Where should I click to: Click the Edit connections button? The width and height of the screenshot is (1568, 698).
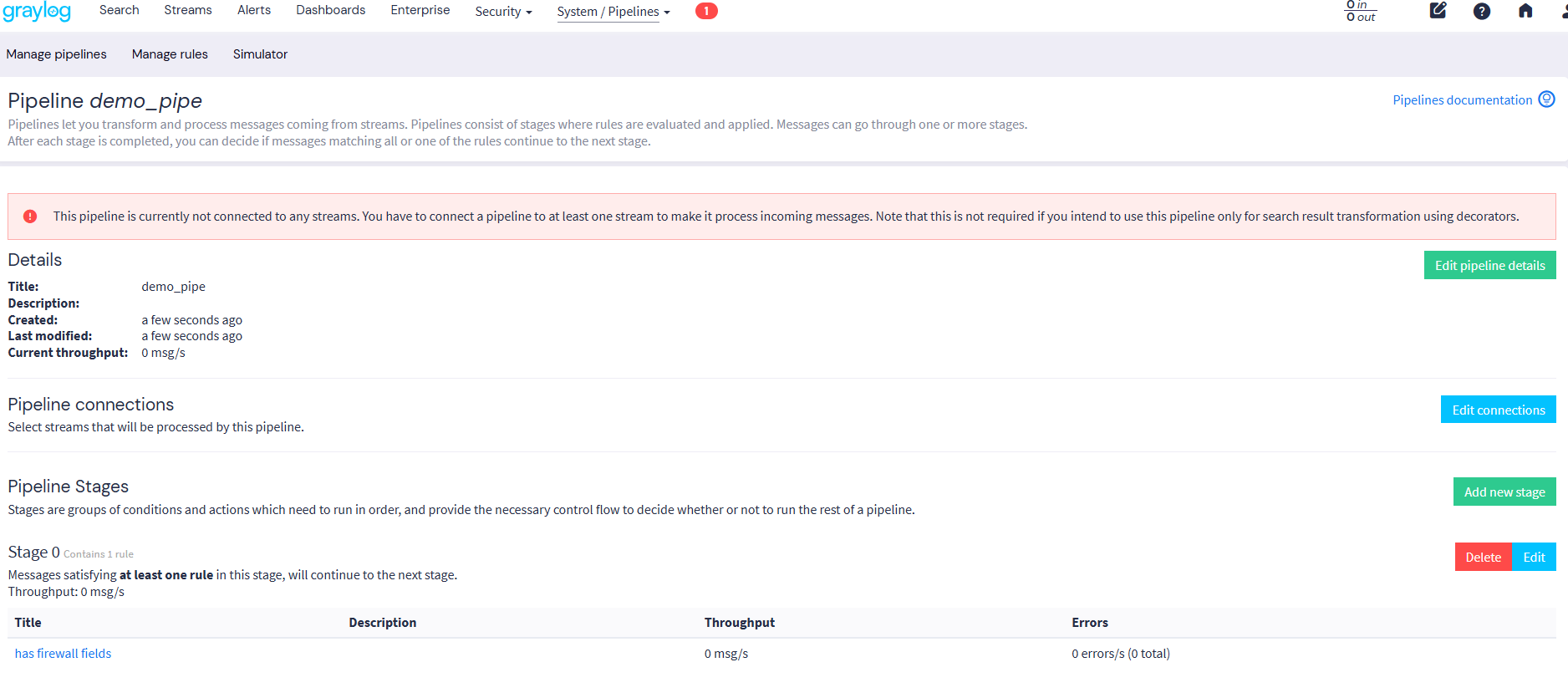pyautogui.click(x=1498, y=410)
